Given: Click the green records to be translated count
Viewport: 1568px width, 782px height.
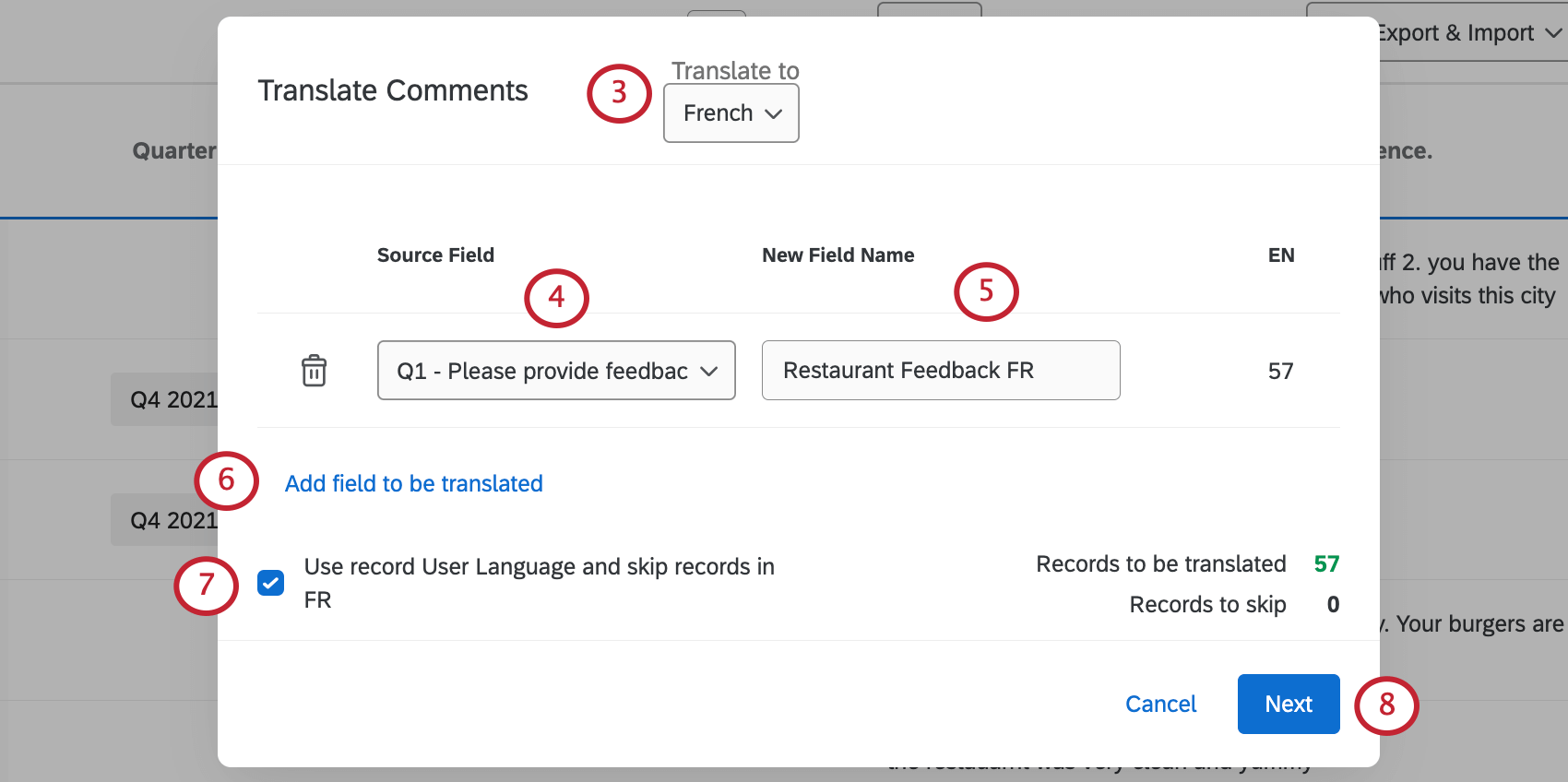Looking at the screenshot, I should [x=1326, y=564].
